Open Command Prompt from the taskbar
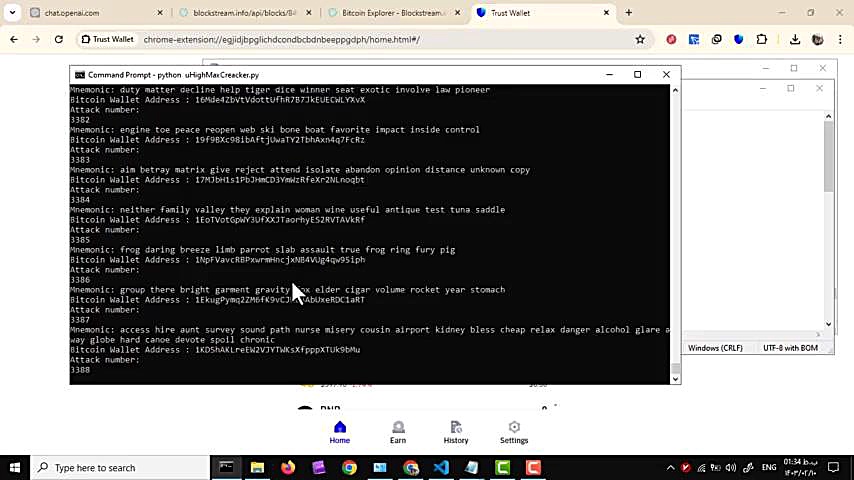 pos(226,467)
